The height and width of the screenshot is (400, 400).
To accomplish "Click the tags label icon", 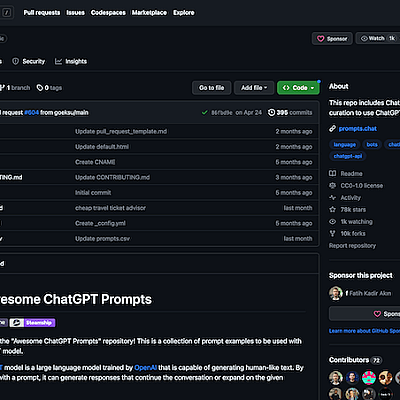I will 40,88.
